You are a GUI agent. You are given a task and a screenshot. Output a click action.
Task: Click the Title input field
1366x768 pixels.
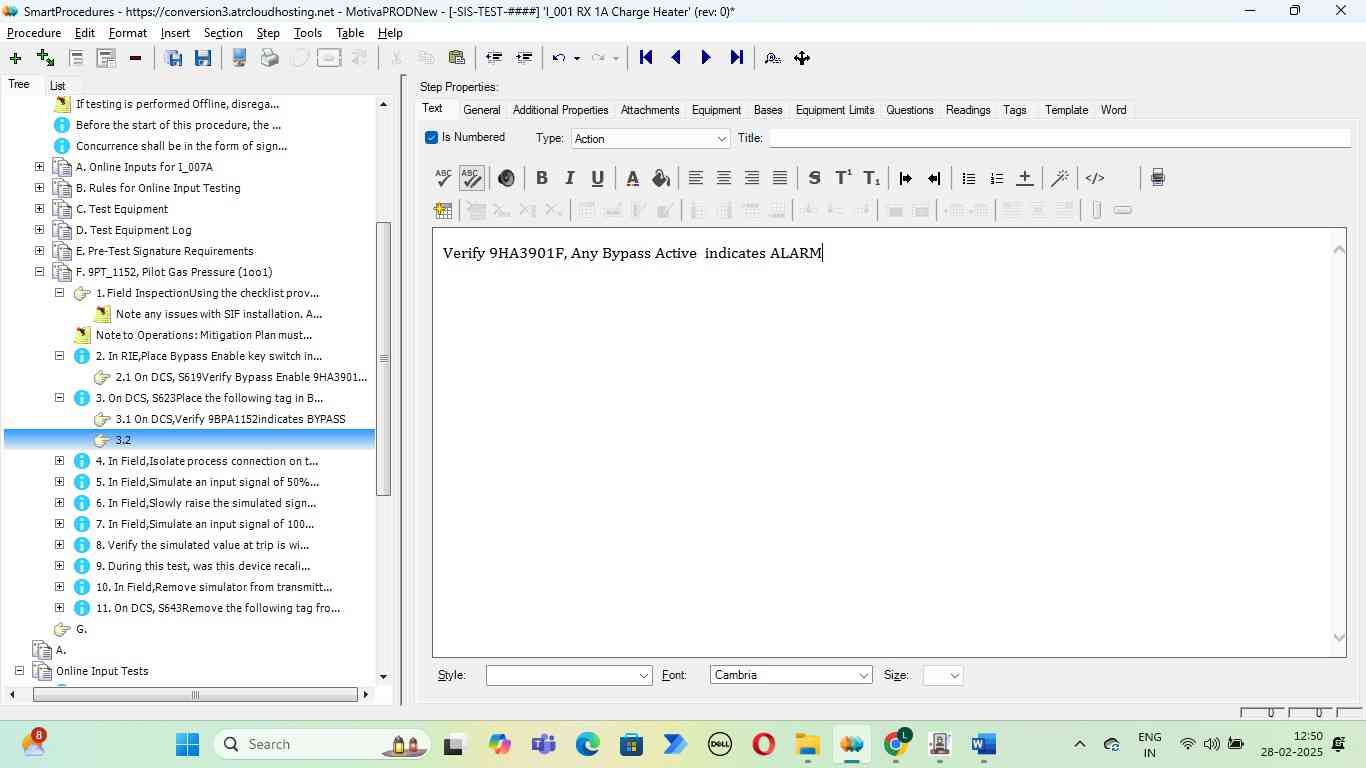pos(1060,138)
